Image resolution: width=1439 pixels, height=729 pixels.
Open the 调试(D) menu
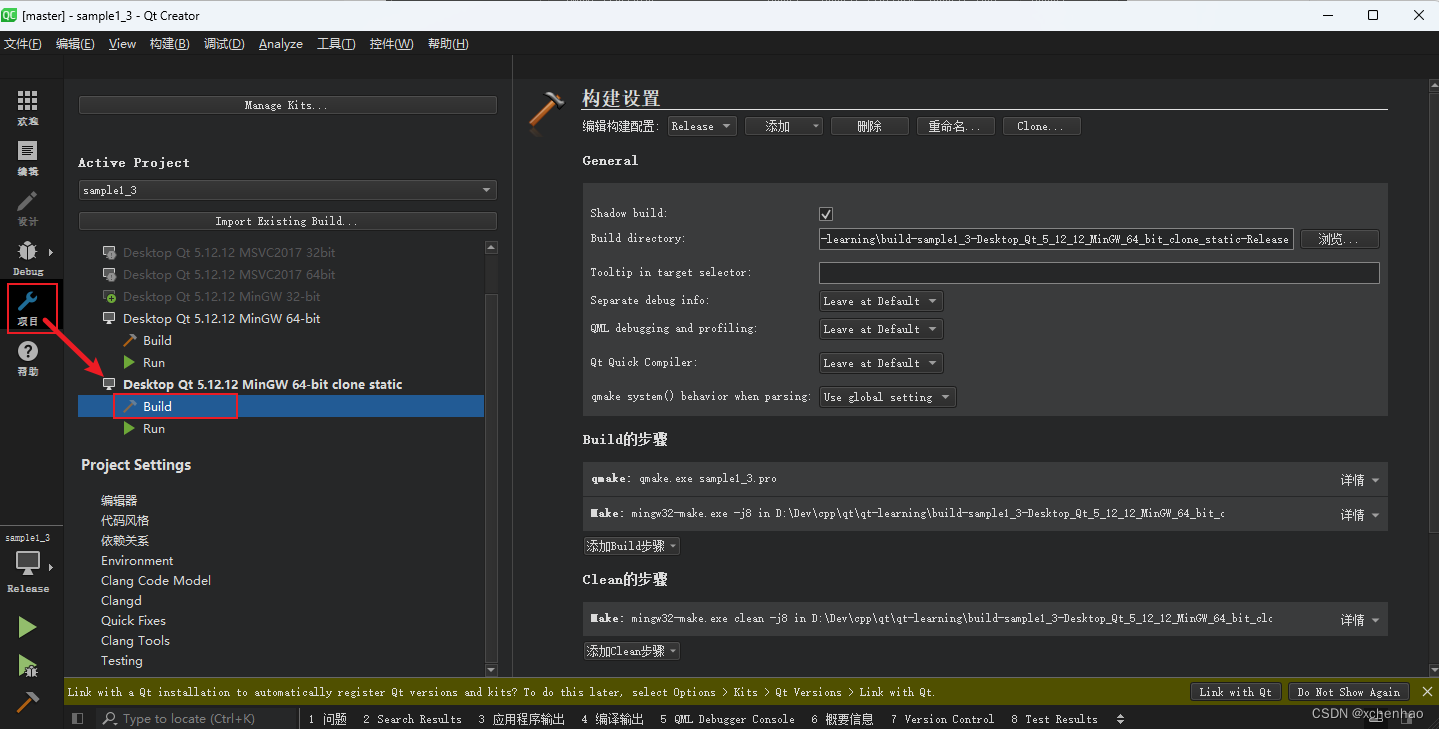pos(224,44)
